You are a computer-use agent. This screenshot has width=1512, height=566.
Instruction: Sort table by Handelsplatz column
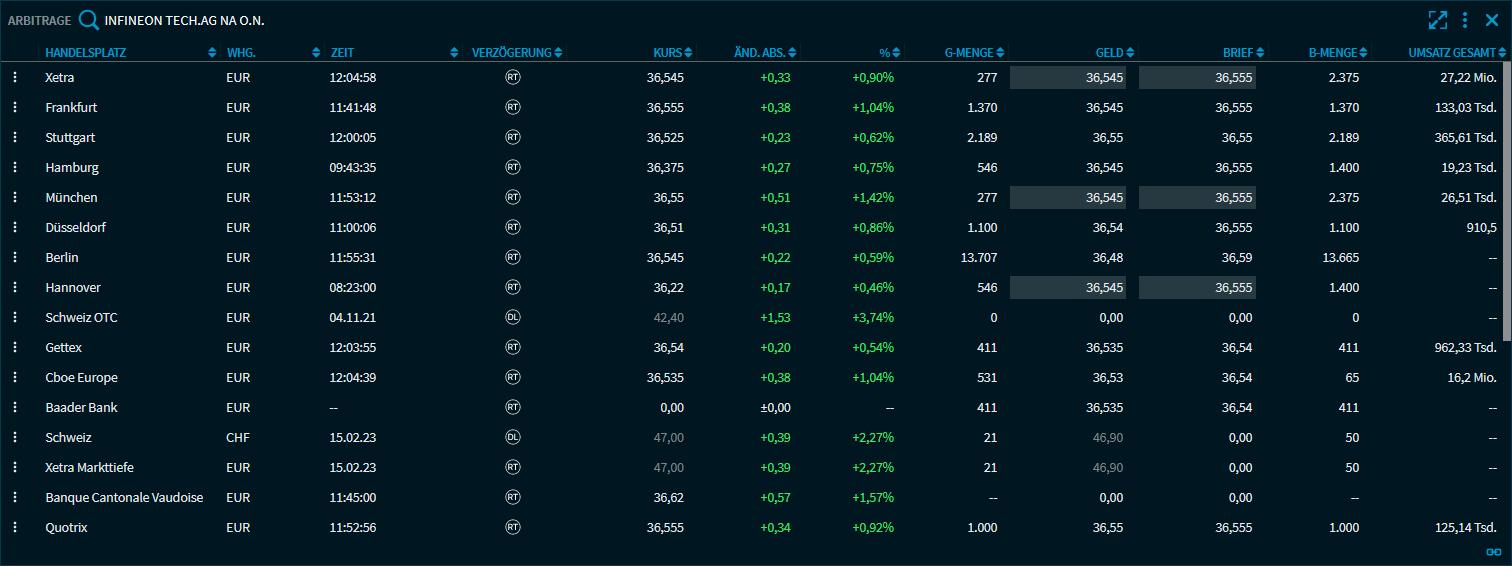[86, 52]
